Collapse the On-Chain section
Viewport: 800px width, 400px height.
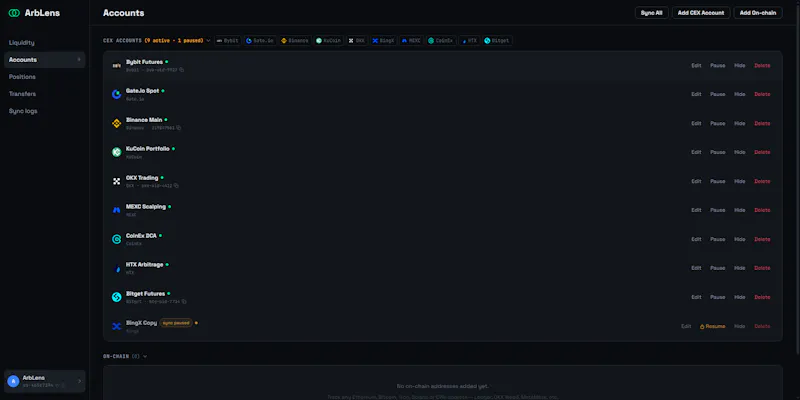(x=145, y=356)
